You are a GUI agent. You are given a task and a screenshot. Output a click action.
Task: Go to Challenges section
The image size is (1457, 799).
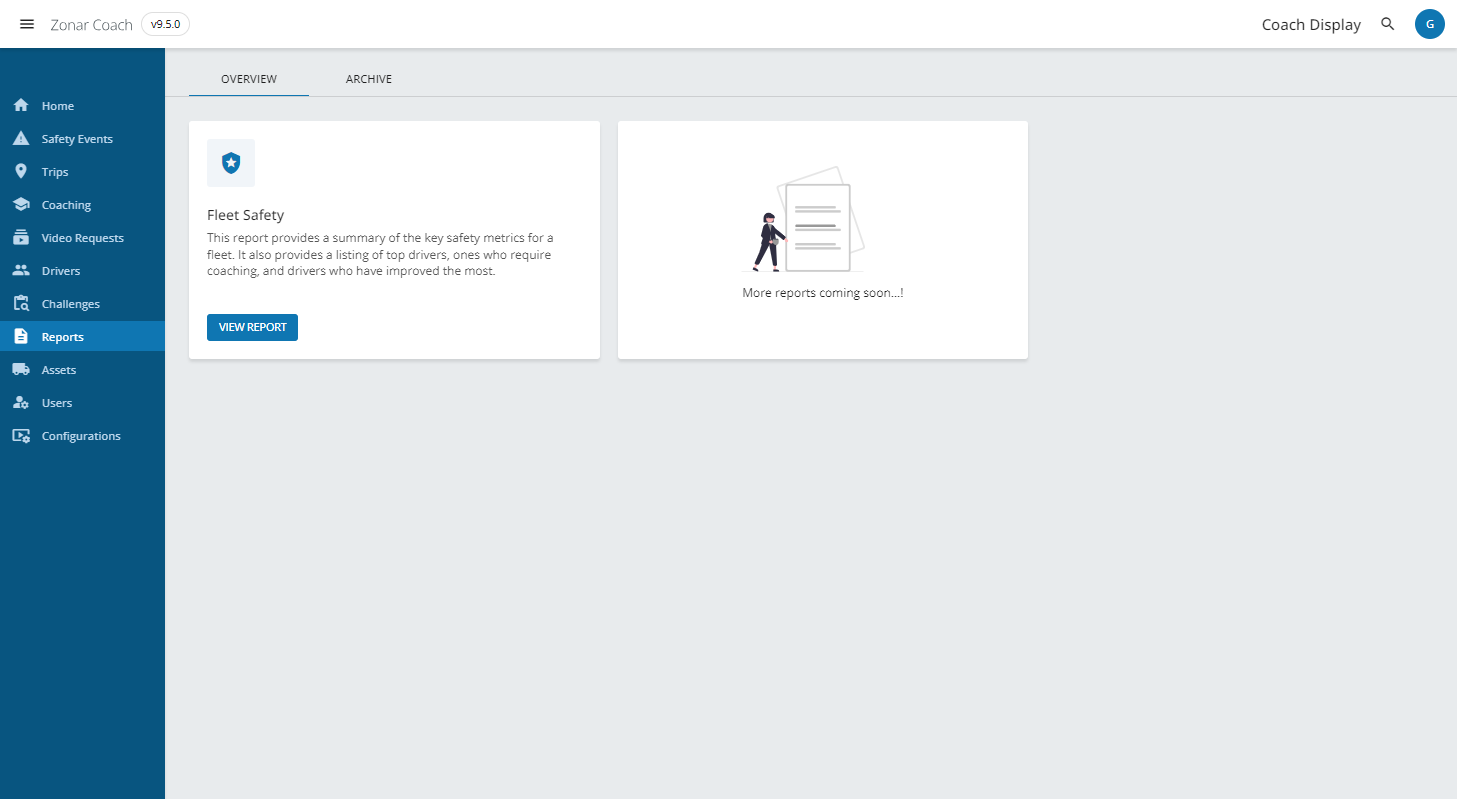point(82,303)
